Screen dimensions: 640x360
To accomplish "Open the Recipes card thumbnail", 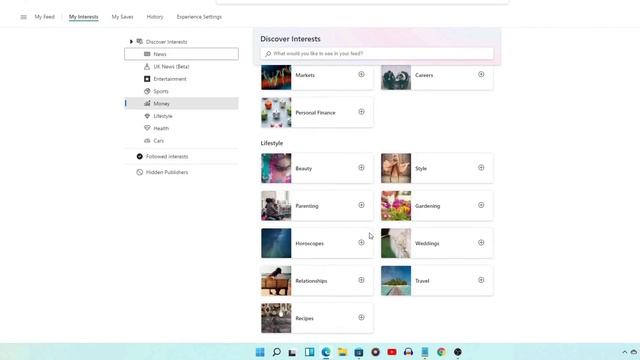I will [x=276, y=318].
